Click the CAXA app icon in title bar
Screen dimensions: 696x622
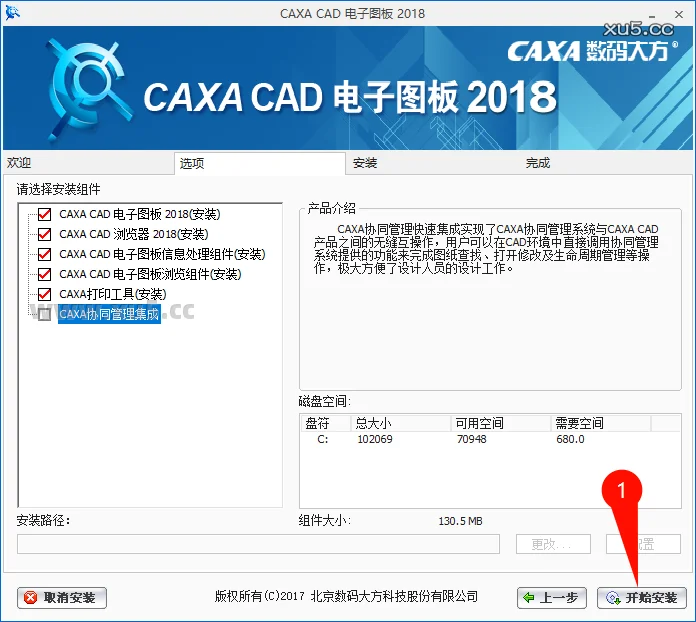[x=12, y=12]
